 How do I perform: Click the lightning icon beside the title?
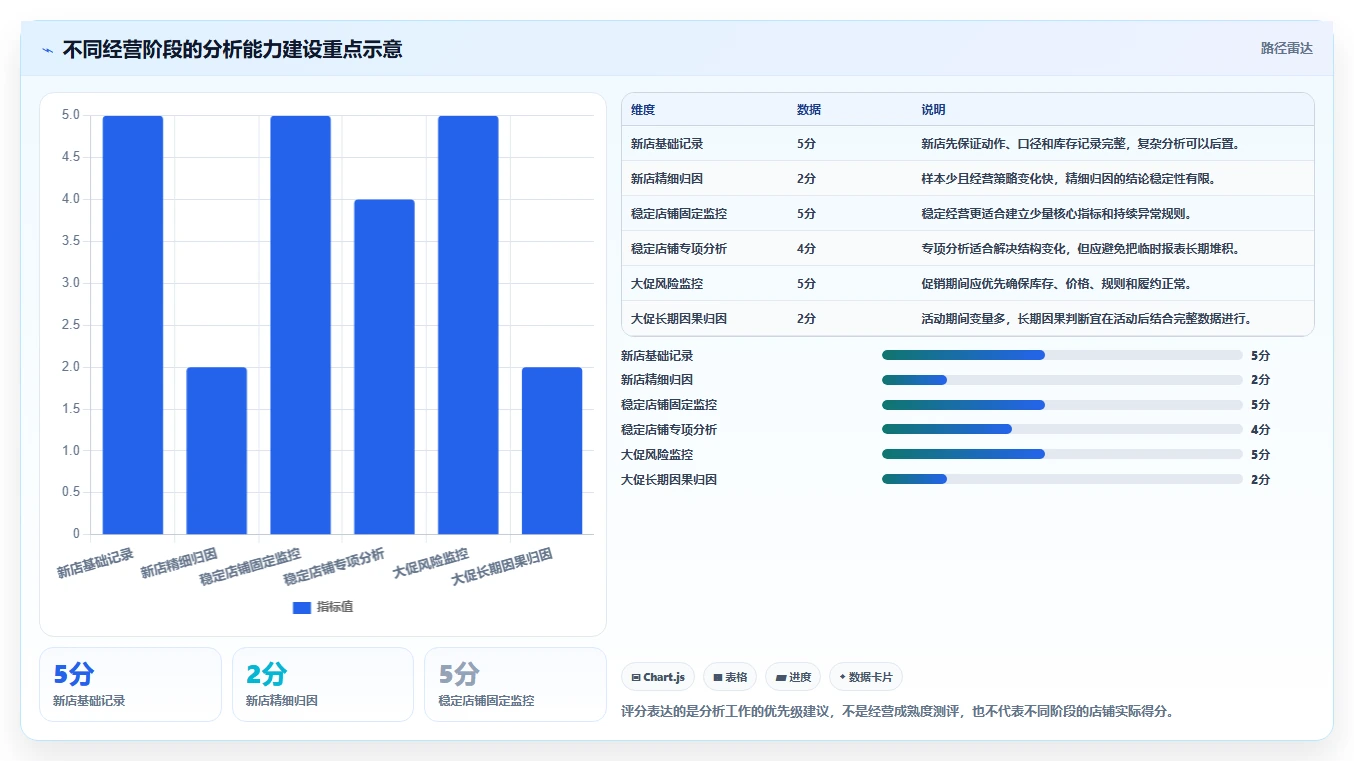[47, 49]
